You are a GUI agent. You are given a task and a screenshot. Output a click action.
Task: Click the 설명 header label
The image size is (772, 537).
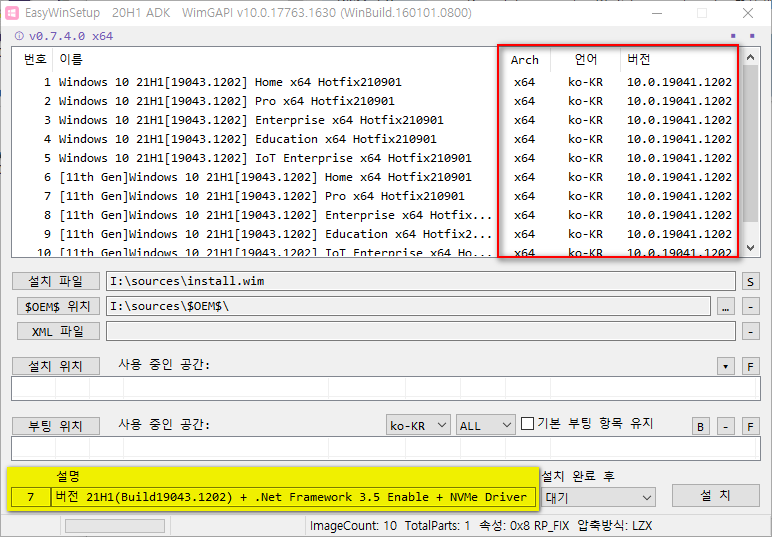(68, 476)
